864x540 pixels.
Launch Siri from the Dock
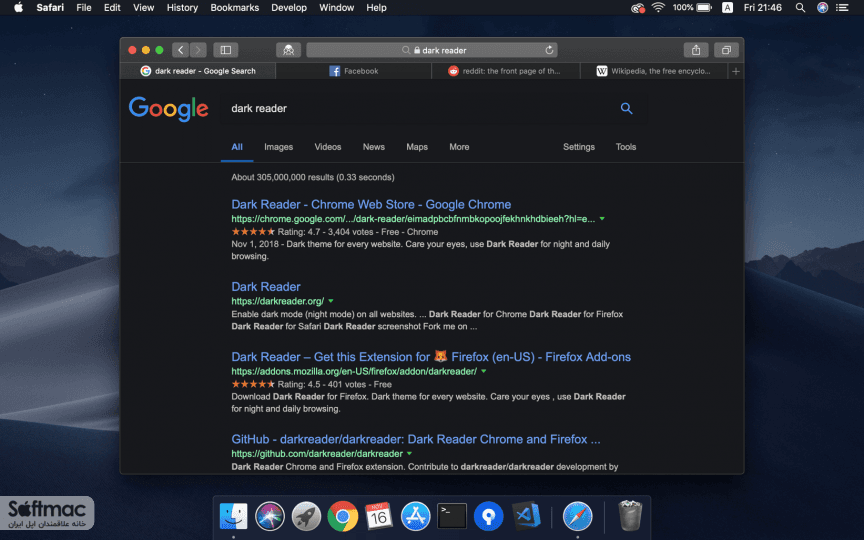[269, 516]
